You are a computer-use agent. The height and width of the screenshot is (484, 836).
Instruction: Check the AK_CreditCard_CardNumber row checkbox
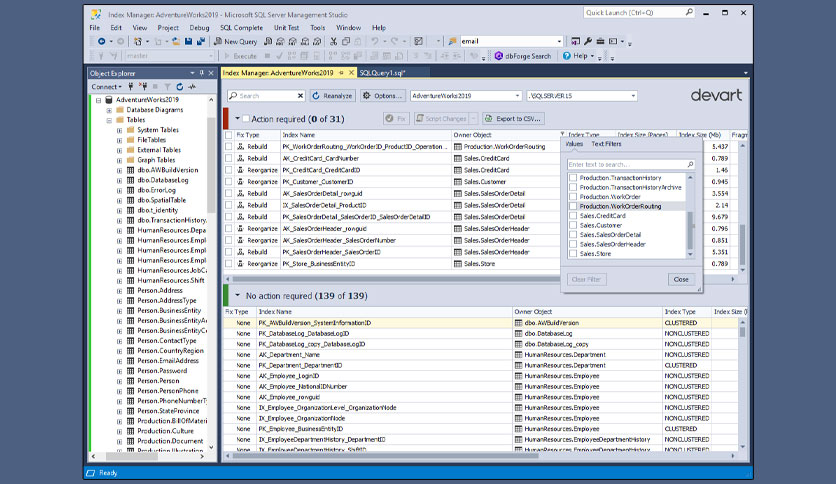coord(229,158)
